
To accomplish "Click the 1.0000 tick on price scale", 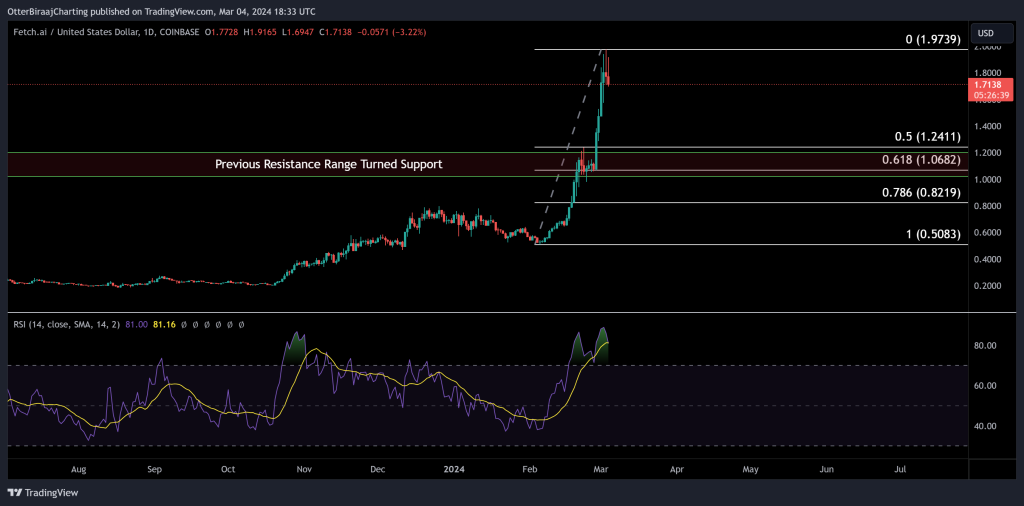I will 987,180.
